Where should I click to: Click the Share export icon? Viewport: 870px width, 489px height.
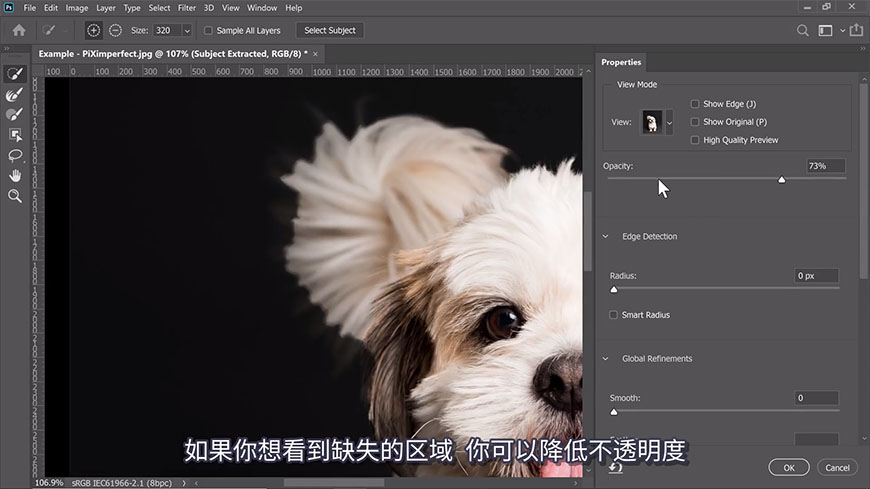pyautogui.click(x=856, y=30)
